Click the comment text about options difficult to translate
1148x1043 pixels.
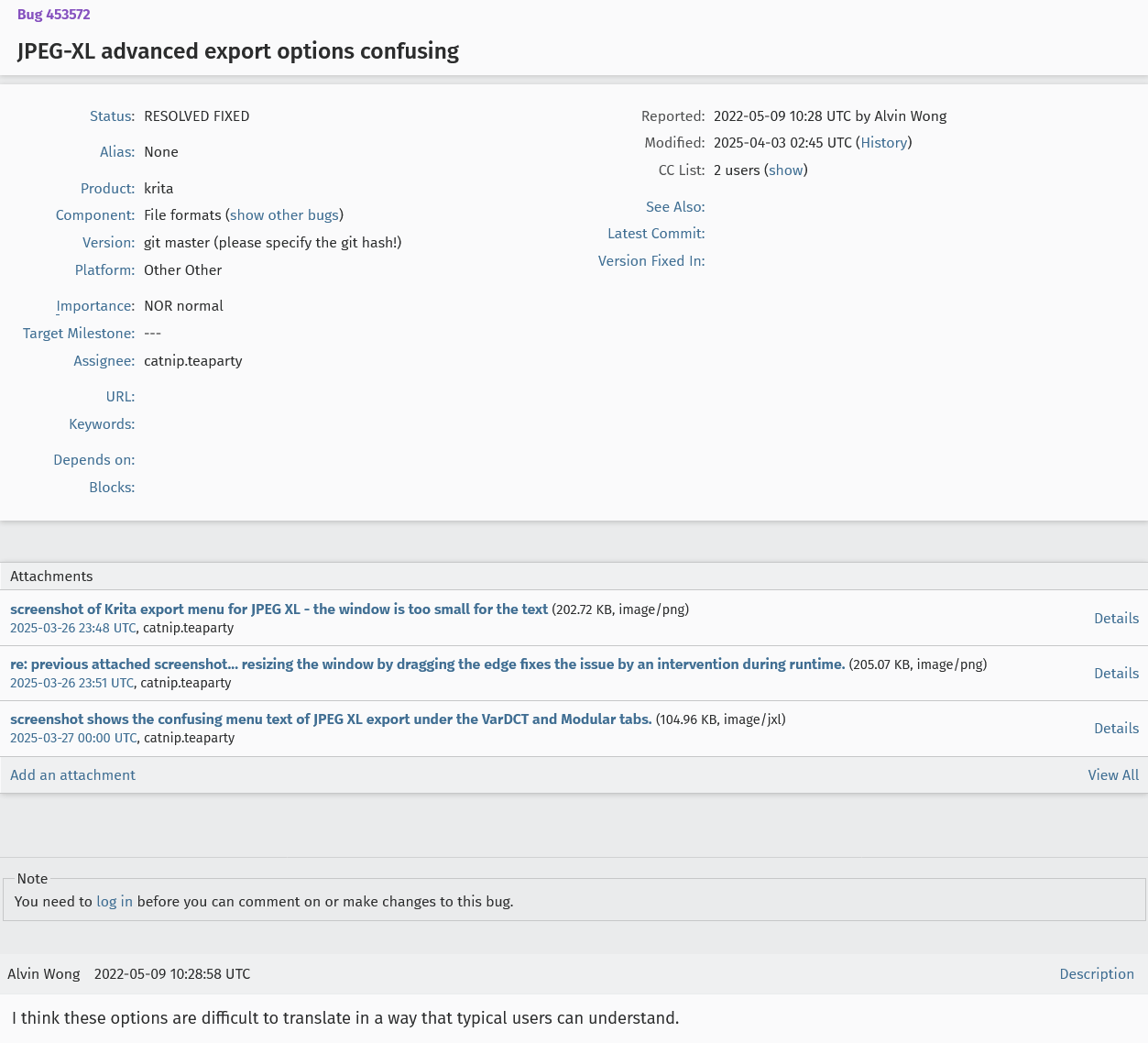click(345, 1018)
